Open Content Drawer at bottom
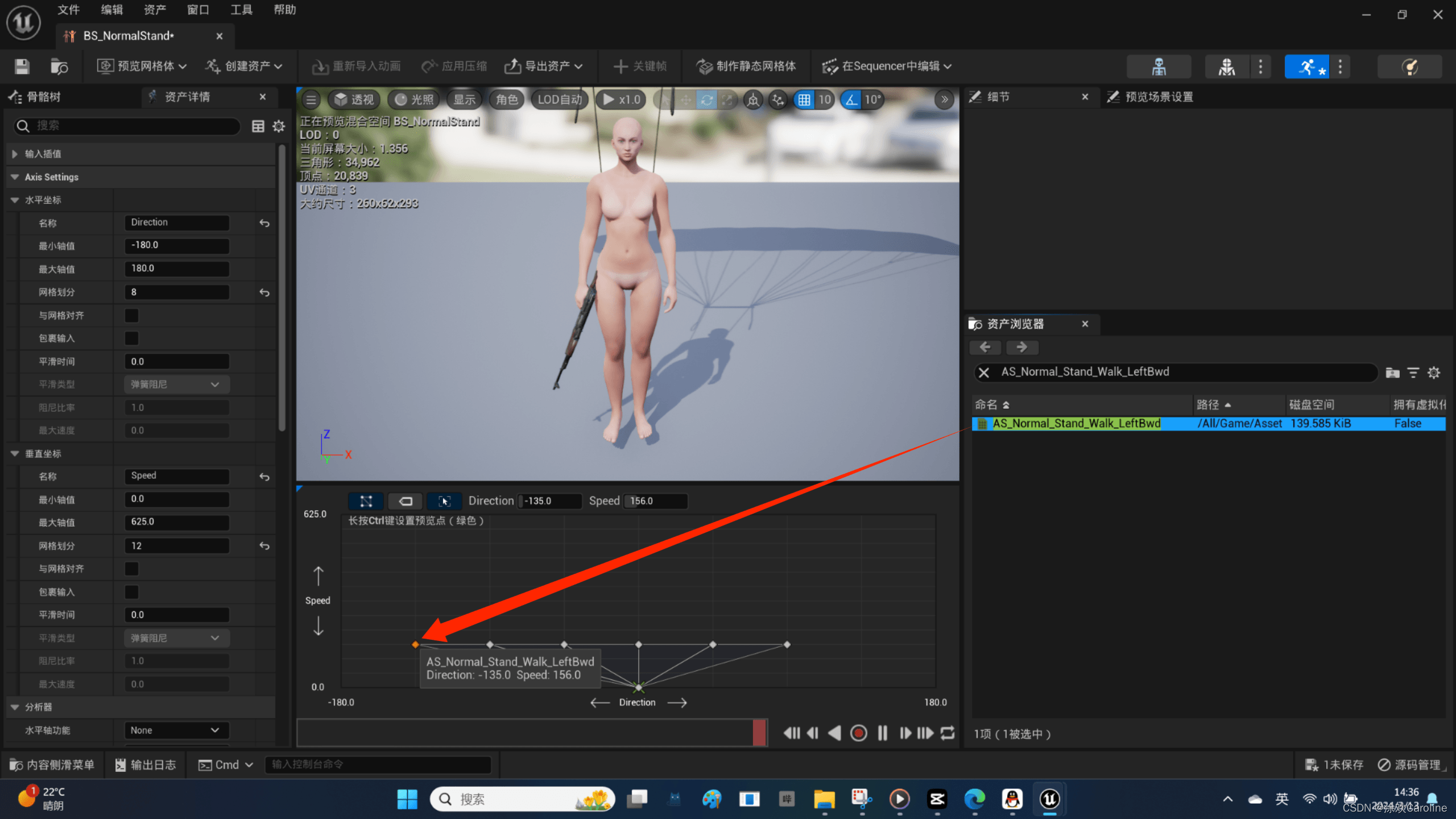Image resolution: width=1456 pixels, height=819 pixels. (52, 765)
